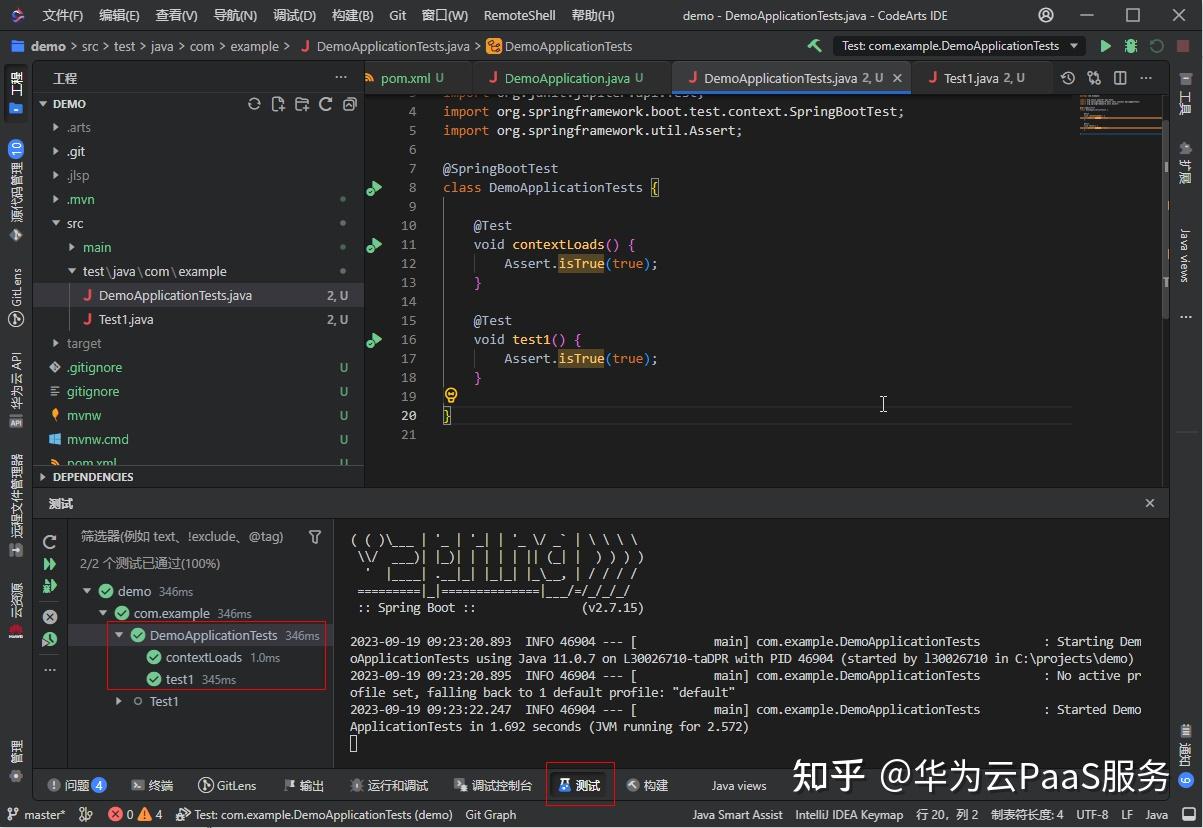Viewport: 1203px width, 828px height.
Task: Click the sync project icon in DEMO header
Action: click(x=254, y=104)
